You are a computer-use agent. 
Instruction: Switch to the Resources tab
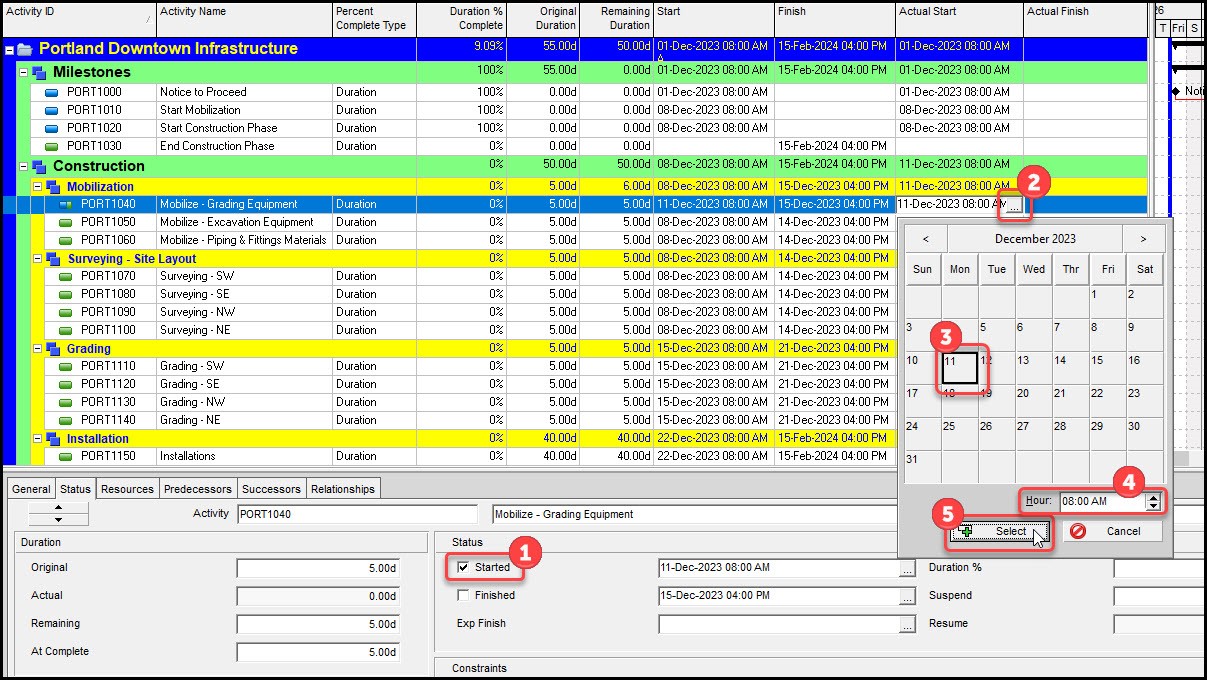pos(127,489)
